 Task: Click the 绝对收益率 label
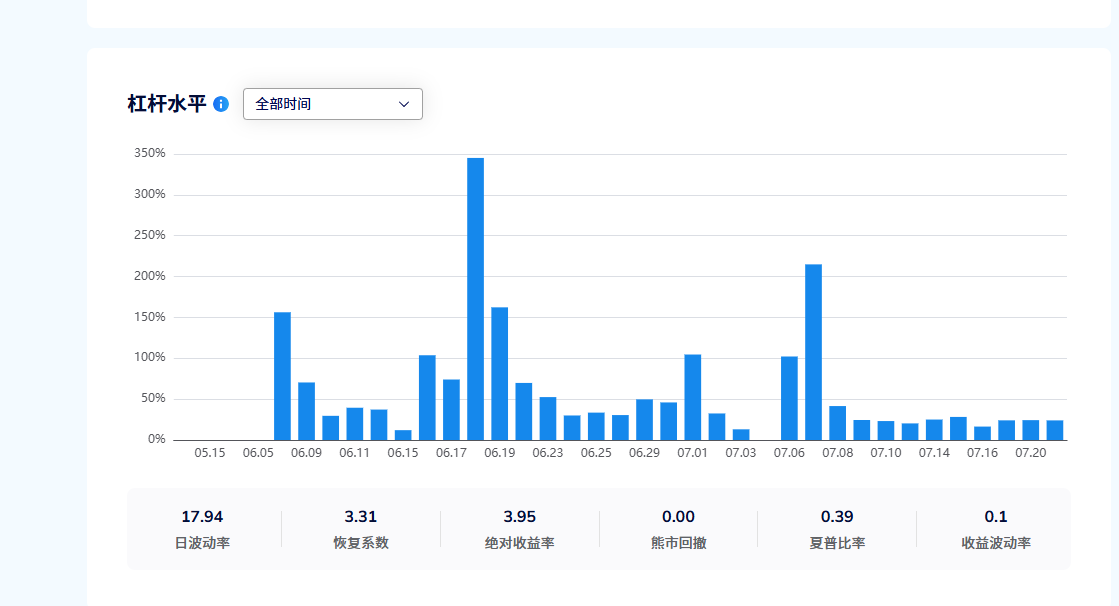coord(520,543)
